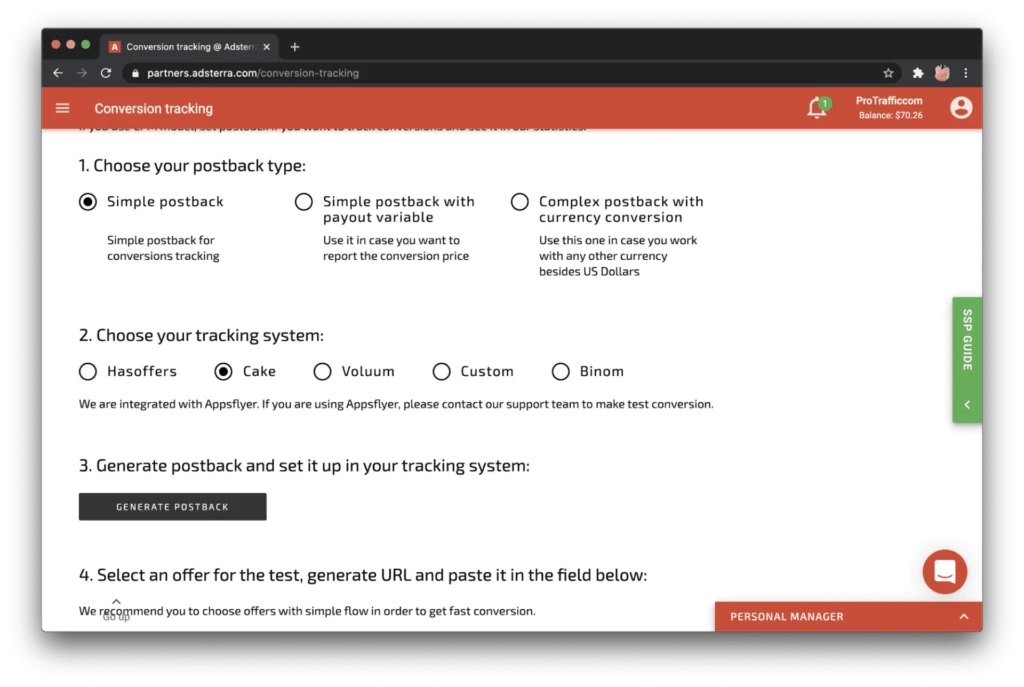Expand the Personal Manager panel
1024x687 pixels.
pyautogui.click(x=848, y=616)
